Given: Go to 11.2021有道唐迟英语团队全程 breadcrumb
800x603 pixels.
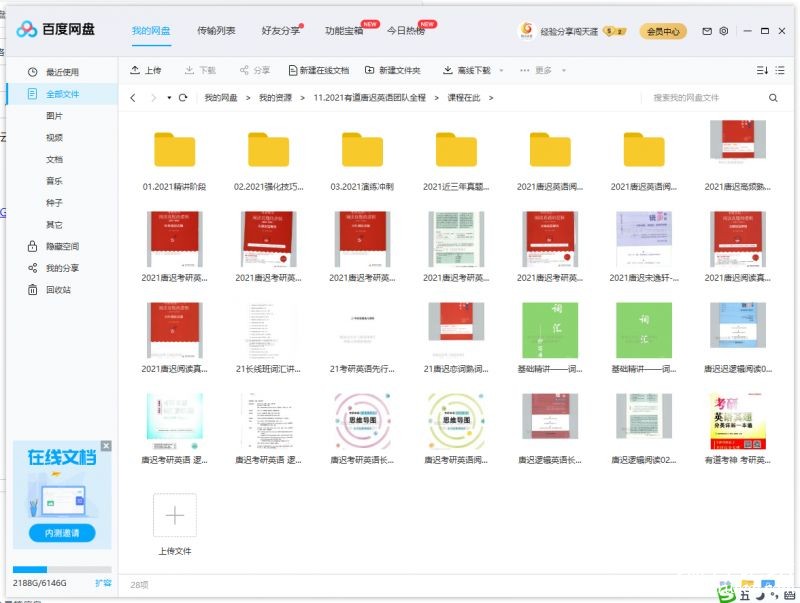Looking at the screenshot, I should 369,97.
